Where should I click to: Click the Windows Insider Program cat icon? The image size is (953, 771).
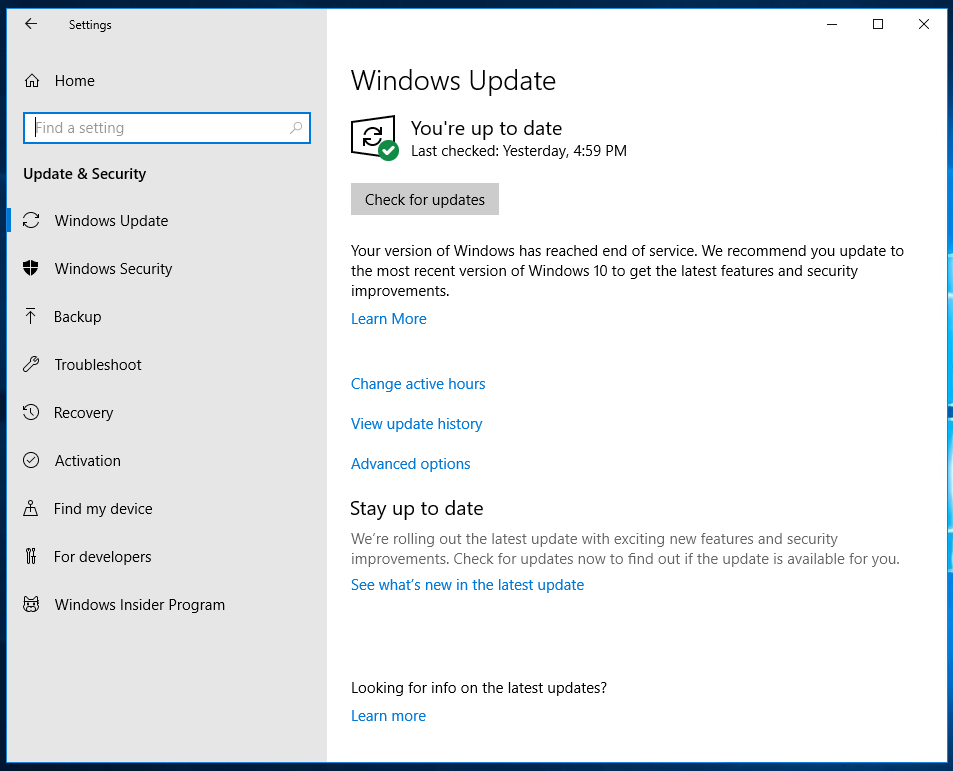pyautogui.click(x=31, y=604)
